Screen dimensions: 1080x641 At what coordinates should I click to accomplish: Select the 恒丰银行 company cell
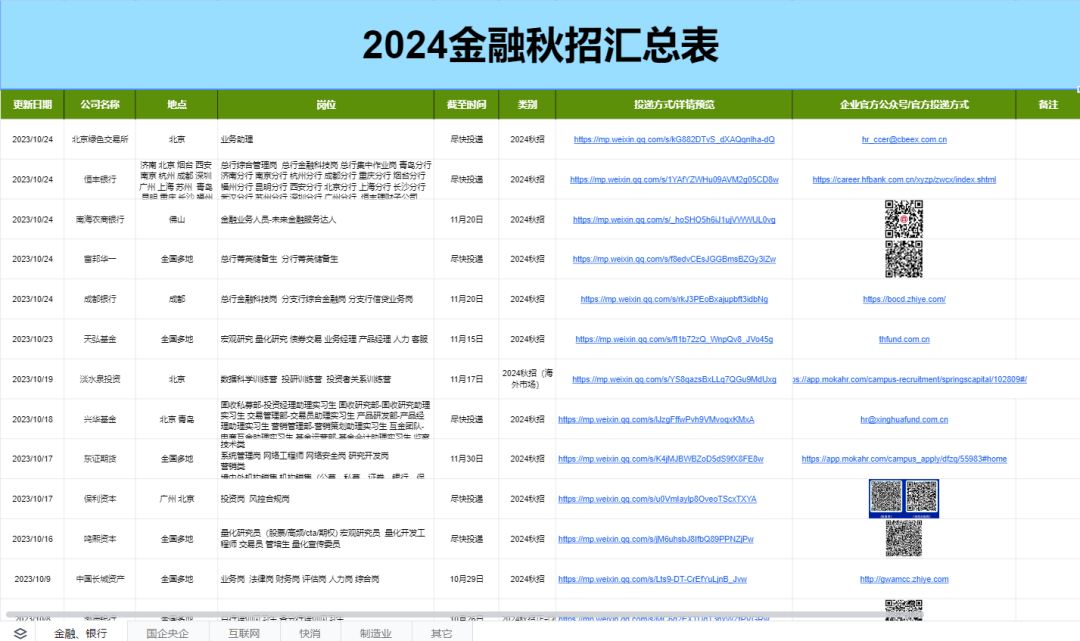tap(100, 179)
